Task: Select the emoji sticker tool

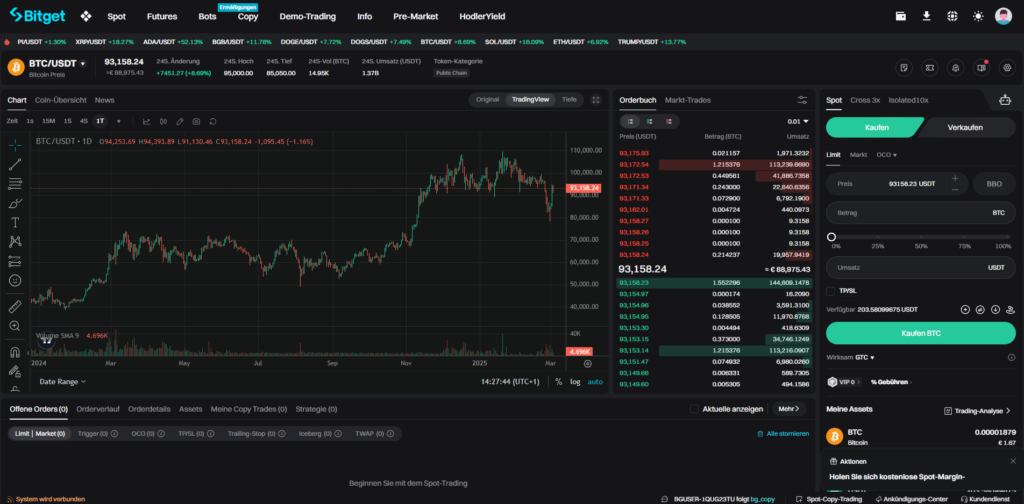Action: [15, 280]
